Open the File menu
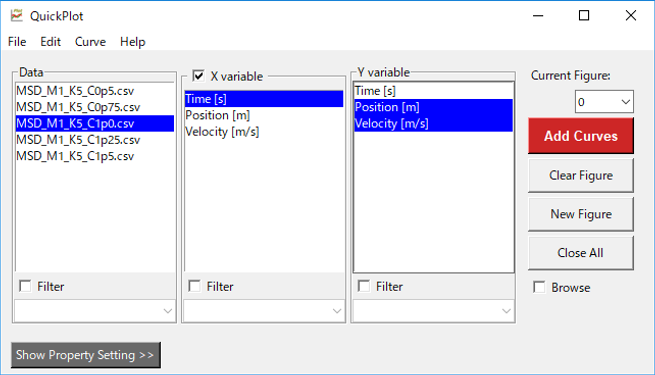 [x=17, y=42]
